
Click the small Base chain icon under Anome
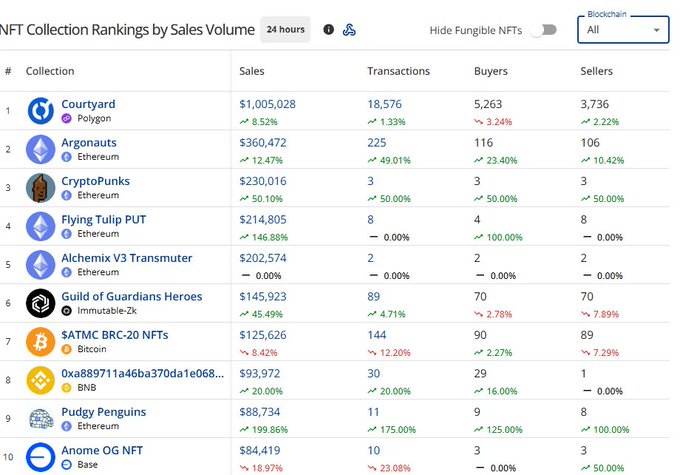[66, 465]
